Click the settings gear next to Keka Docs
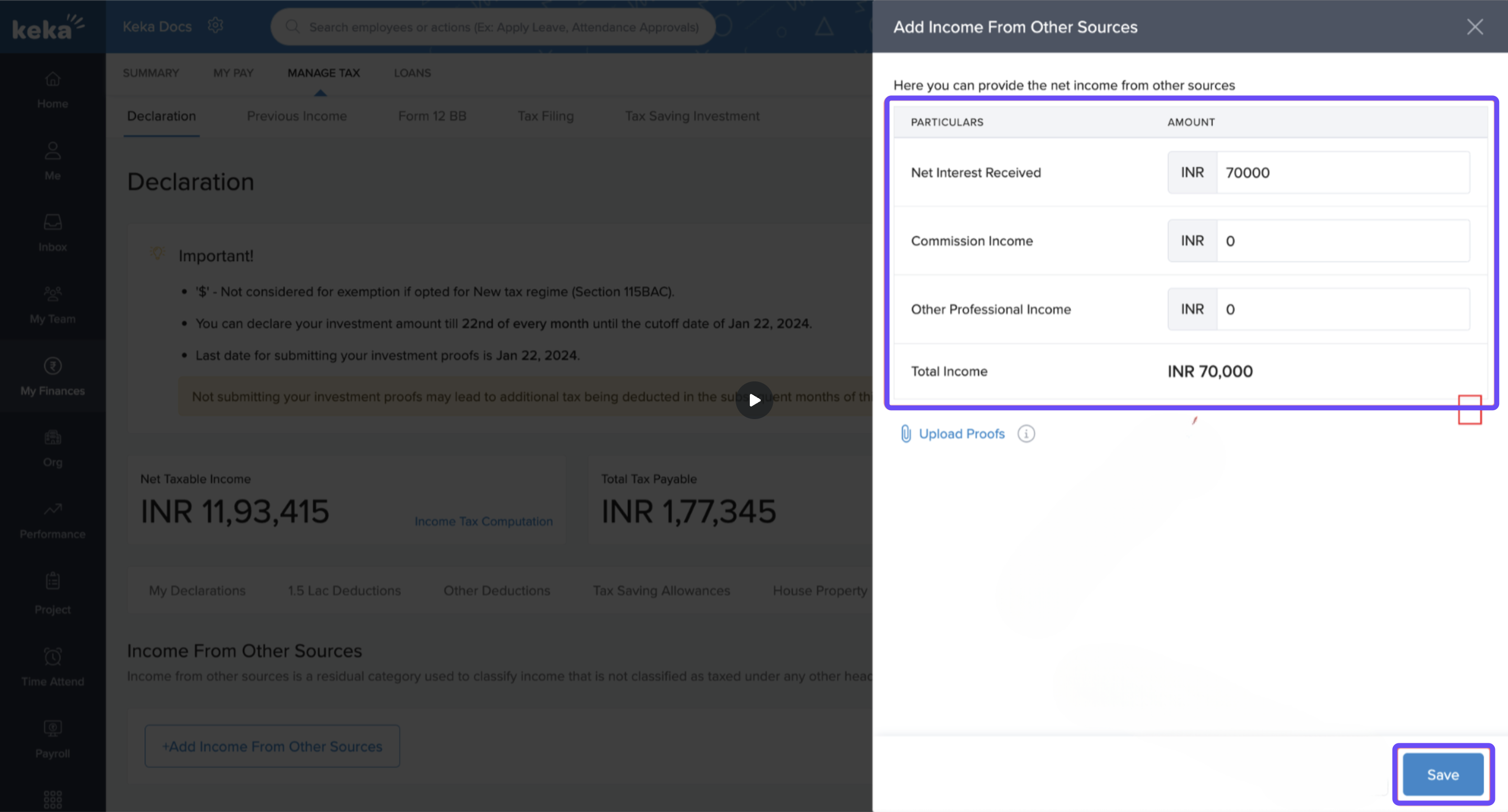The image size is (1508, 812). click(x=215, y=26)
